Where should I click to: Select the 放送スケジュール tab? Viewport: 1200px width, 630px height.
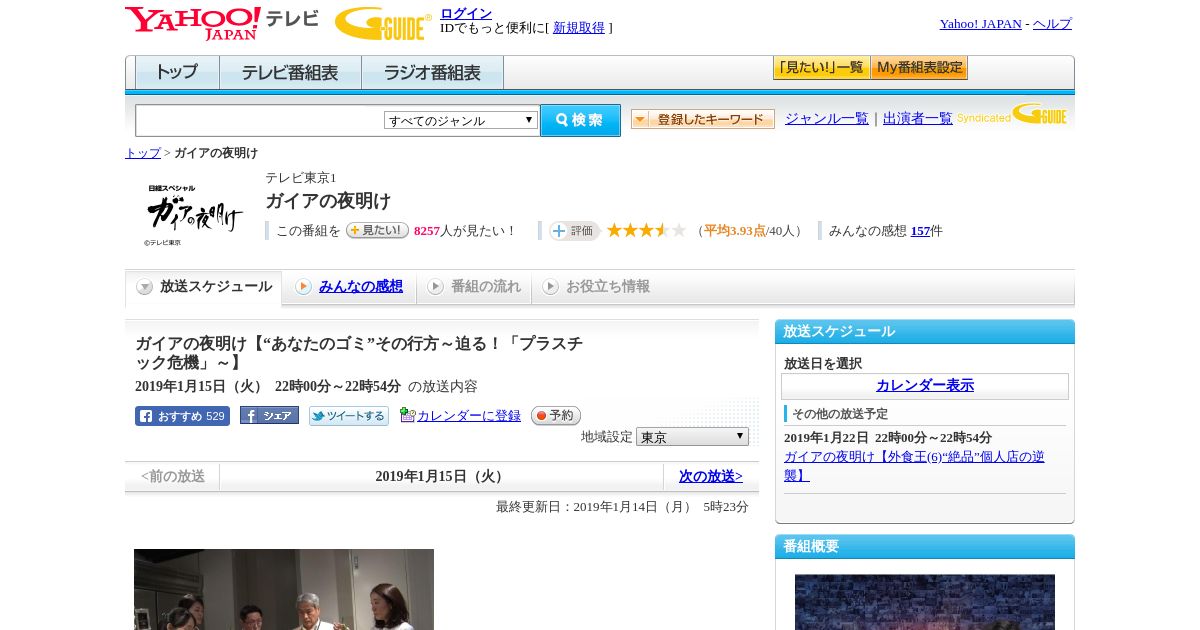pos(204,287)
